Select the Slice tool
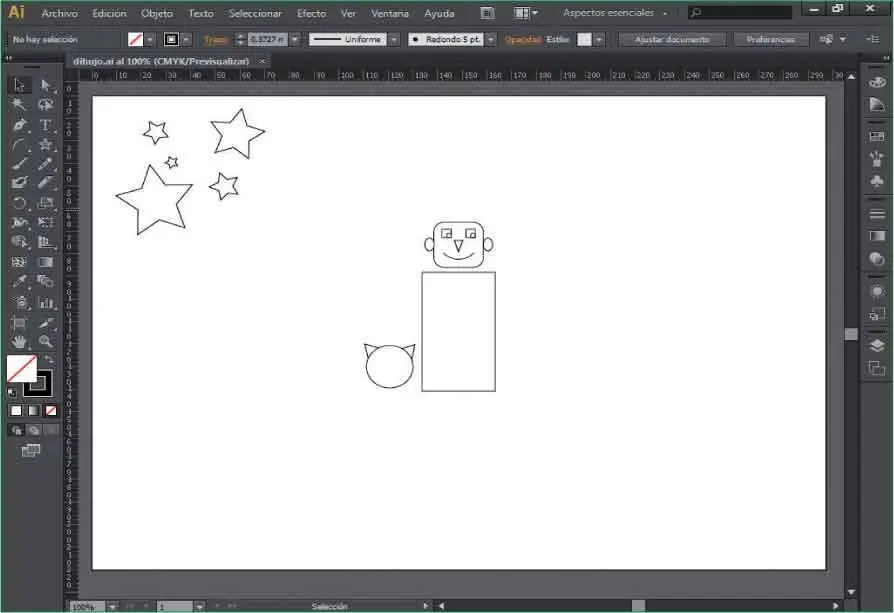 pos(46,322)
